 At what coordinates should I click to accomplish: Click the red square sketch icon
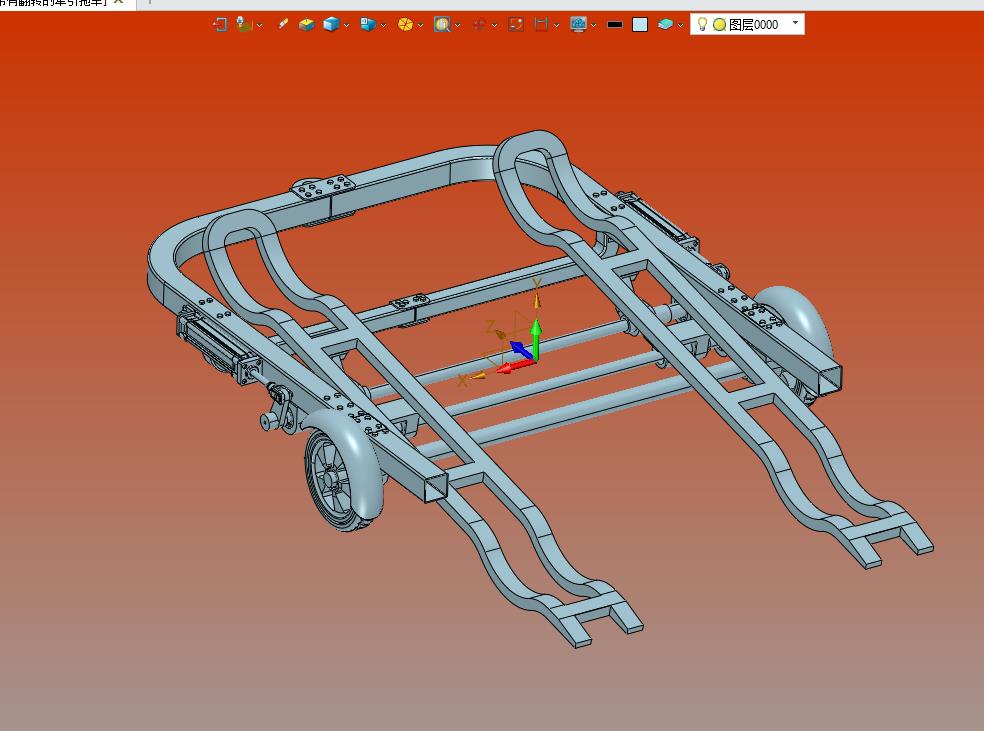coord(516,24)
